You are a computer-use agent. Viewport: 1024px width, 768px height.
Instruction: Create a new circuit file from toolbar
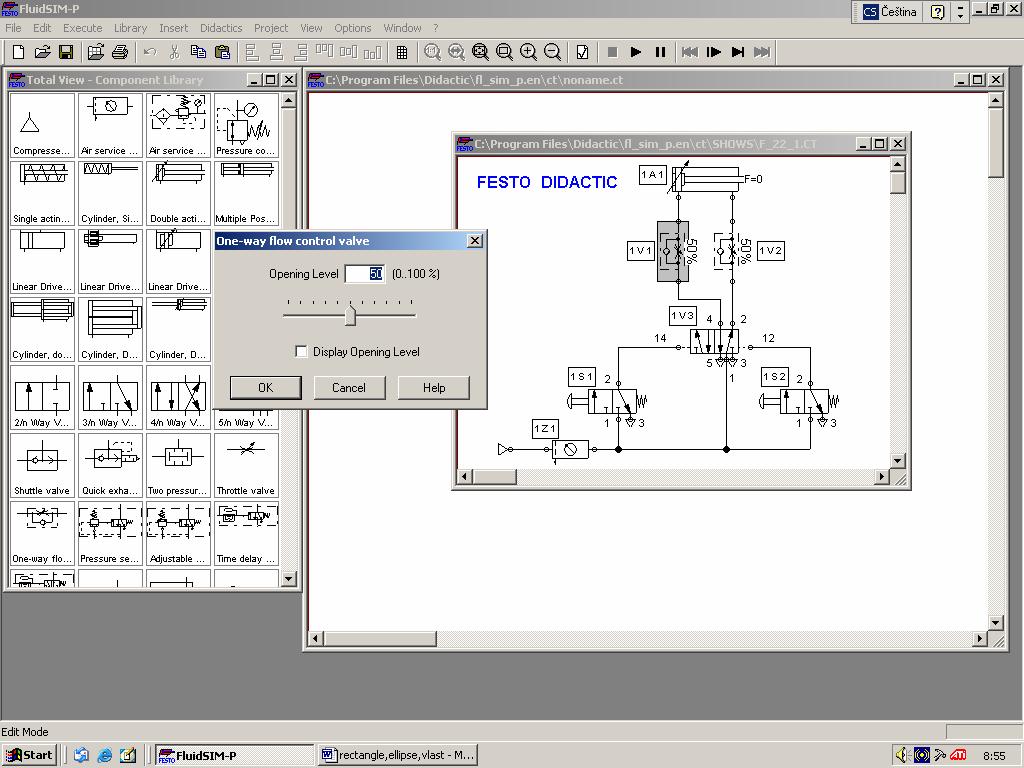pos(19,52)
